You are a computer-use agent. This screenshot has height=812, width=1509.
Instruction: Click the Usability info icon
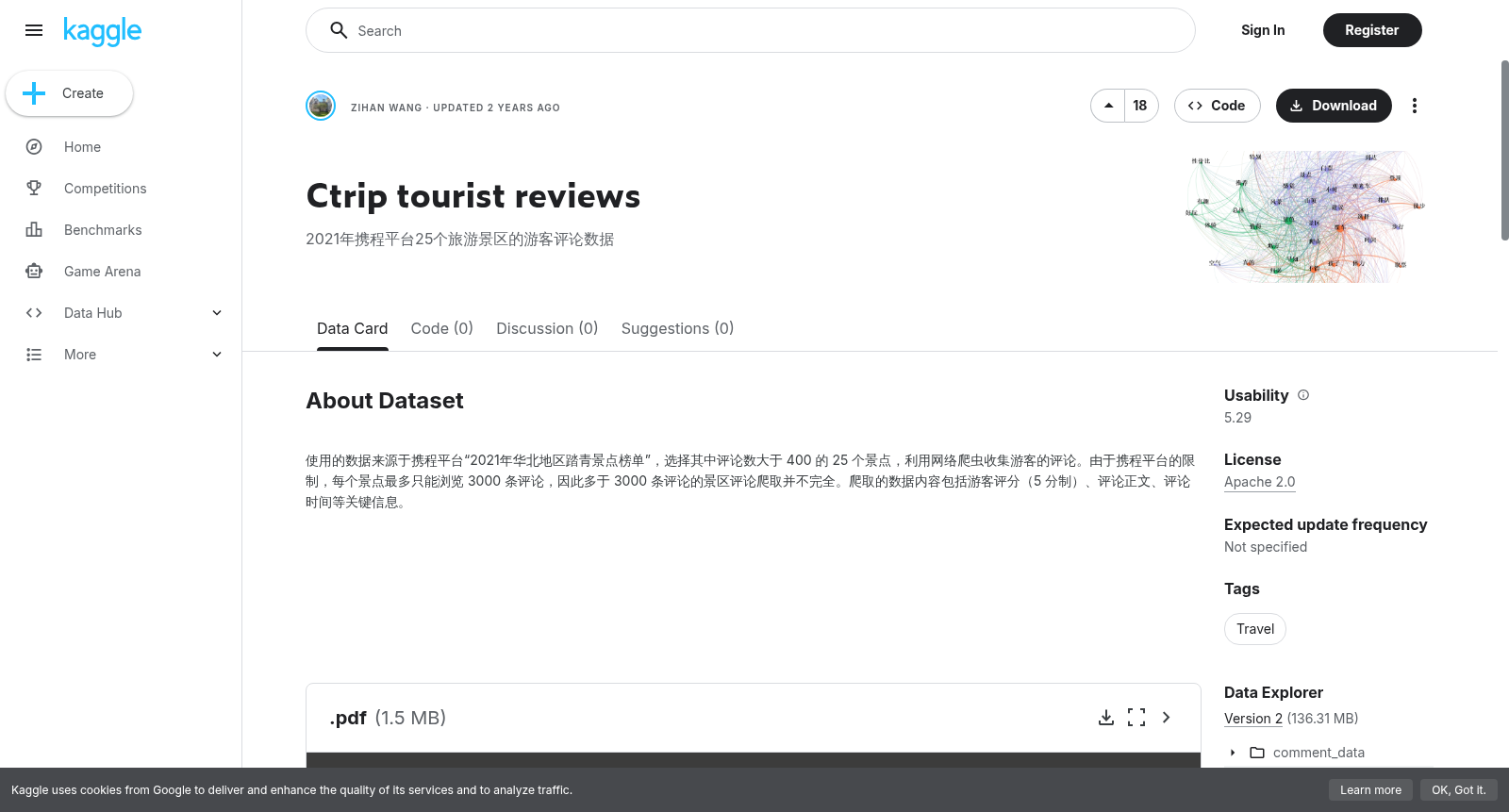click(1303, 395)
